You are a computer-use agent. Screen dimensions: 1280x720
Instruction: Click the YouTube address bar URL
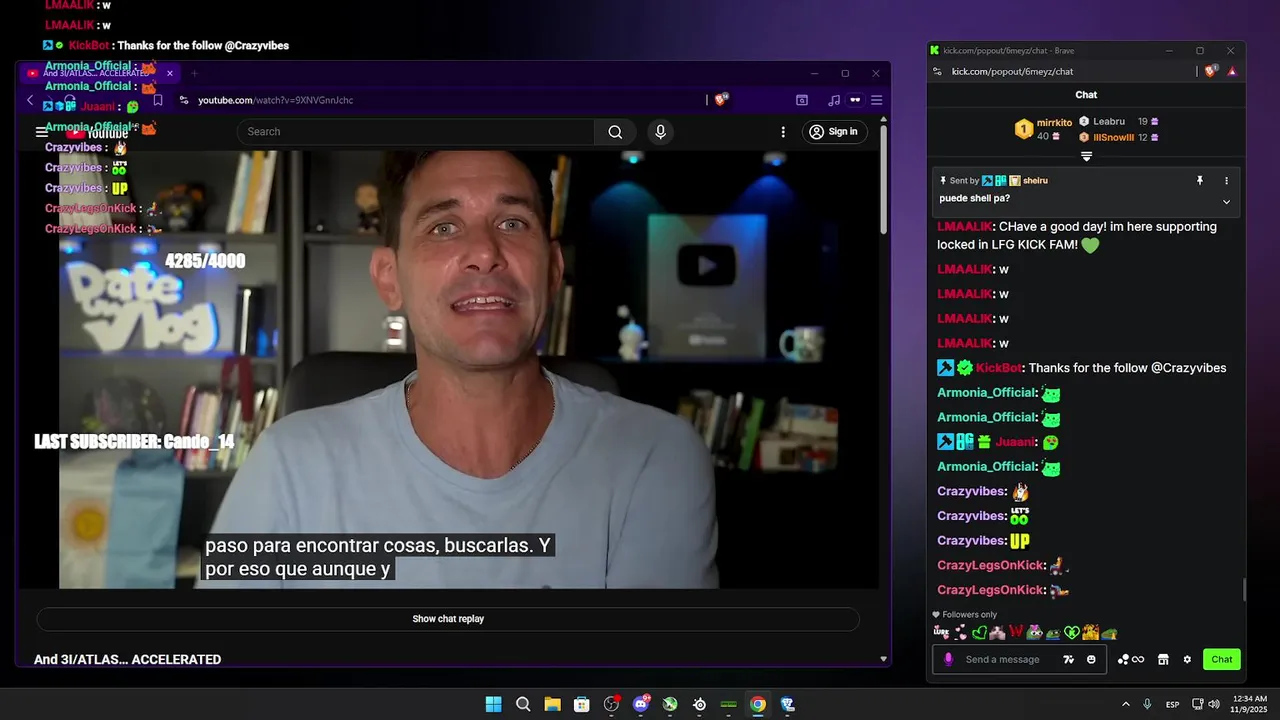(275, 100)
